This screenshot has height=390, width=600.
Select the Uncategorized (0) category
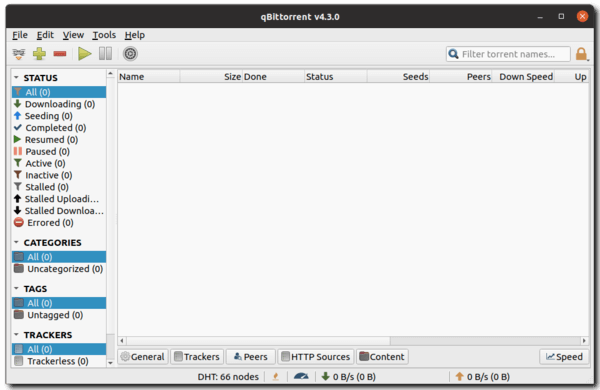point(59,269)
